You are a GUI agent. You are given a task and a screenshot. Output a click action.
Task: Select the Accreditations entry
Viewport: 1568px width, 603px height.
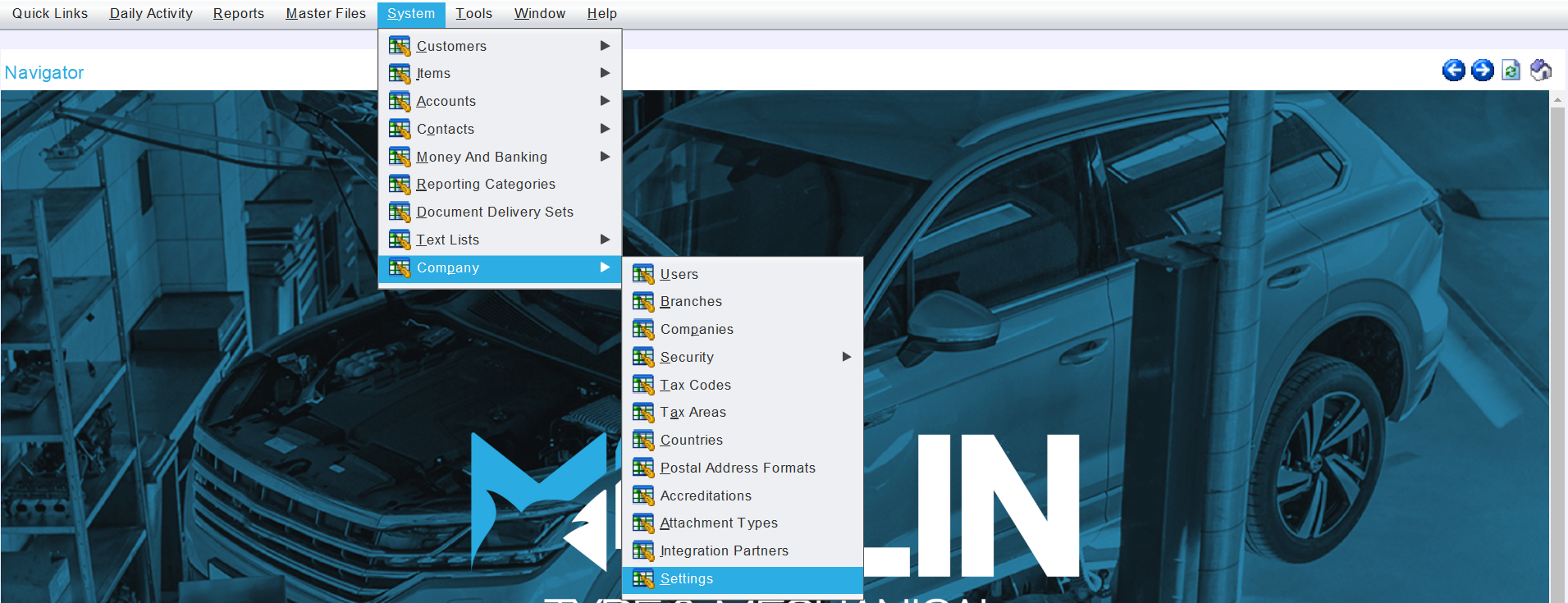(743, 496)
